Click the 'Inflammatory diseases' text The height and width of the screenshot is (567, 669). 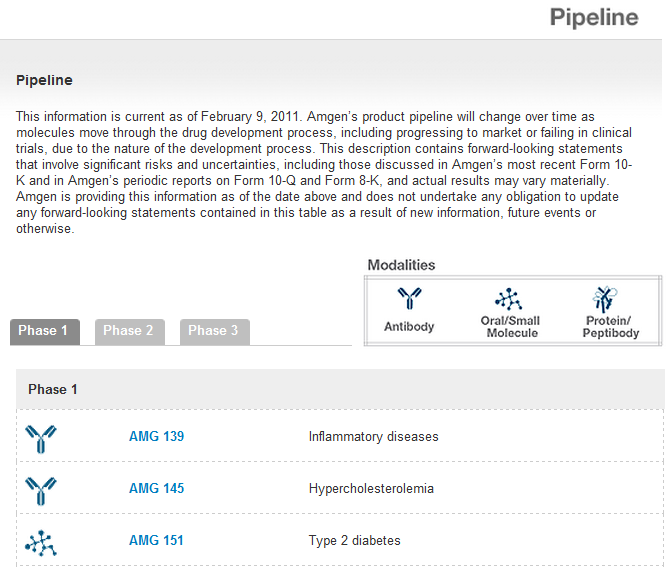coord(373,436)
